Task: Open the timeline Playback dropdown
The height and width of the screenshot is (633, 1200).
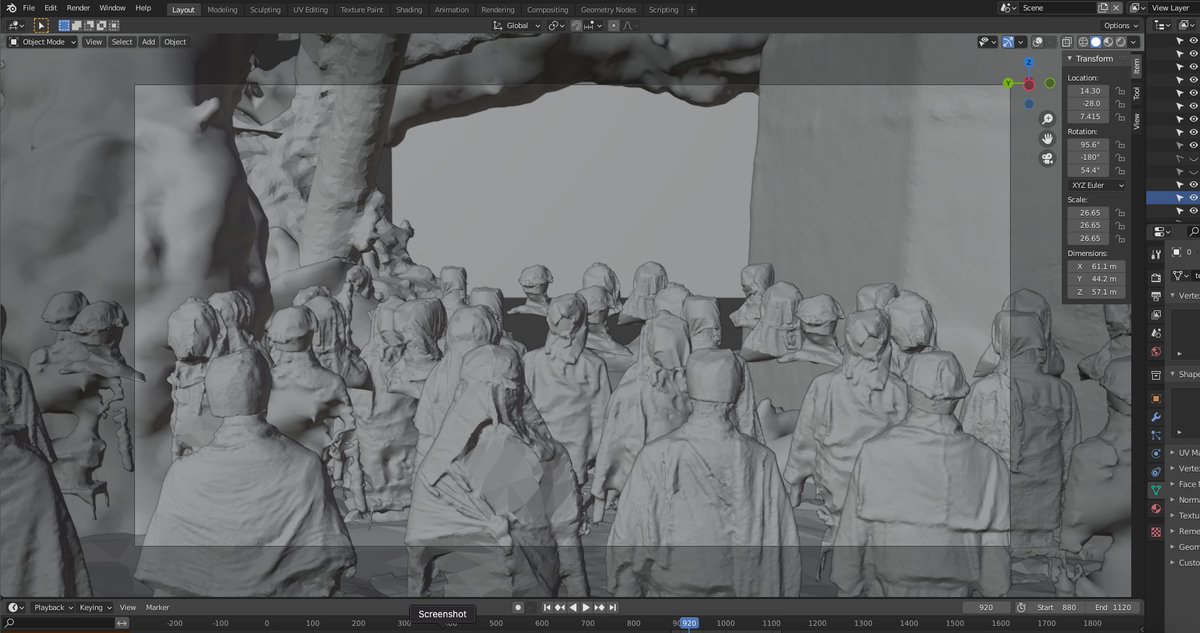Action: (51, 607)
